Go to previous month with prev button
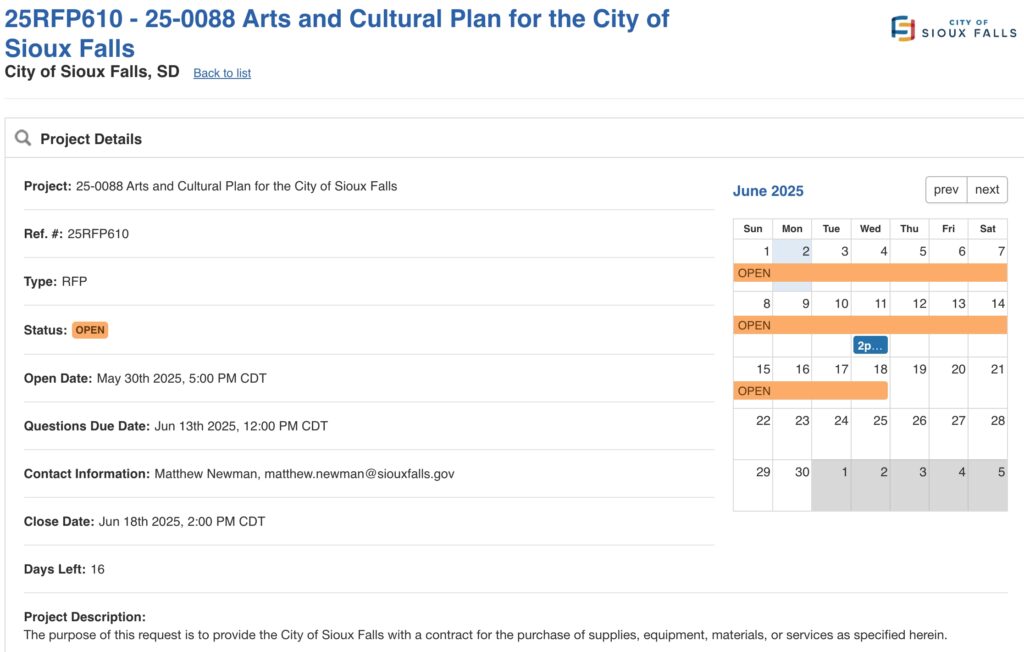Image resolution: width=1024 pixels, height=652 pixels. point(946,189)
